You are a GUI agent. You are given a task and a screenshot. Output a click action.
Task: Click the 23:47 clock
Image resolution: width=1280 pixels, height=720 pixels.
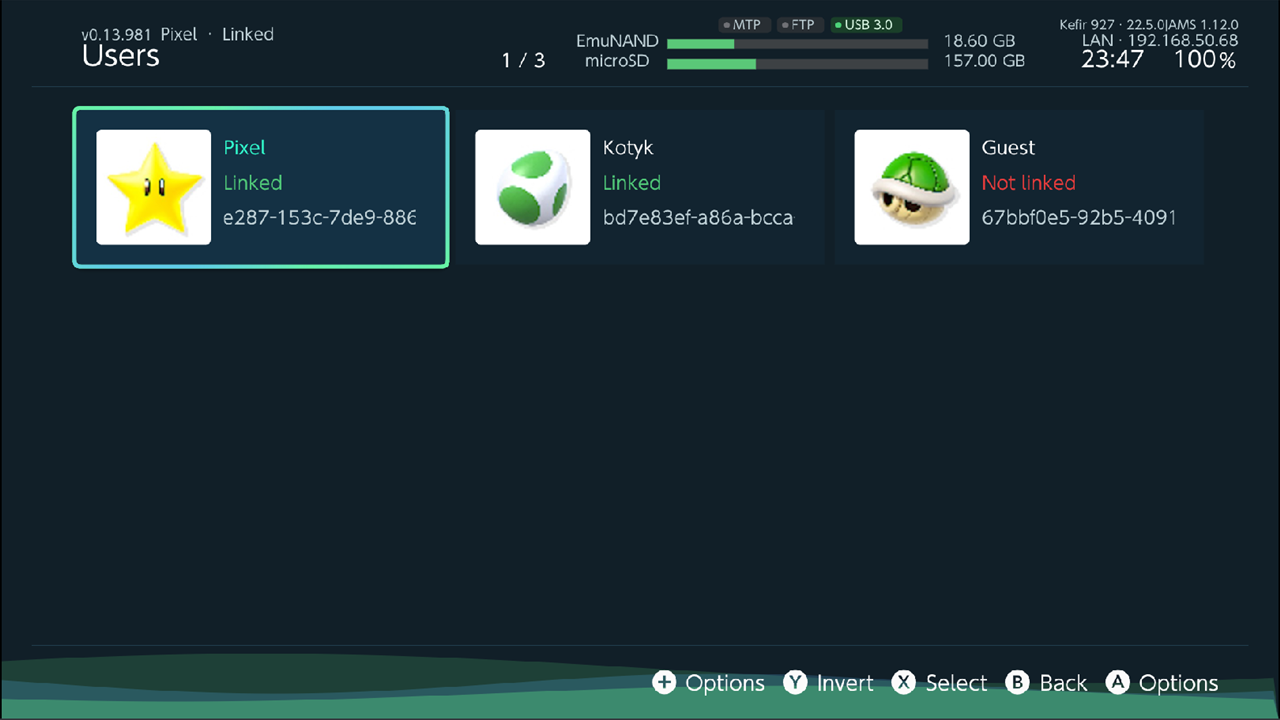click(1112, 60)
